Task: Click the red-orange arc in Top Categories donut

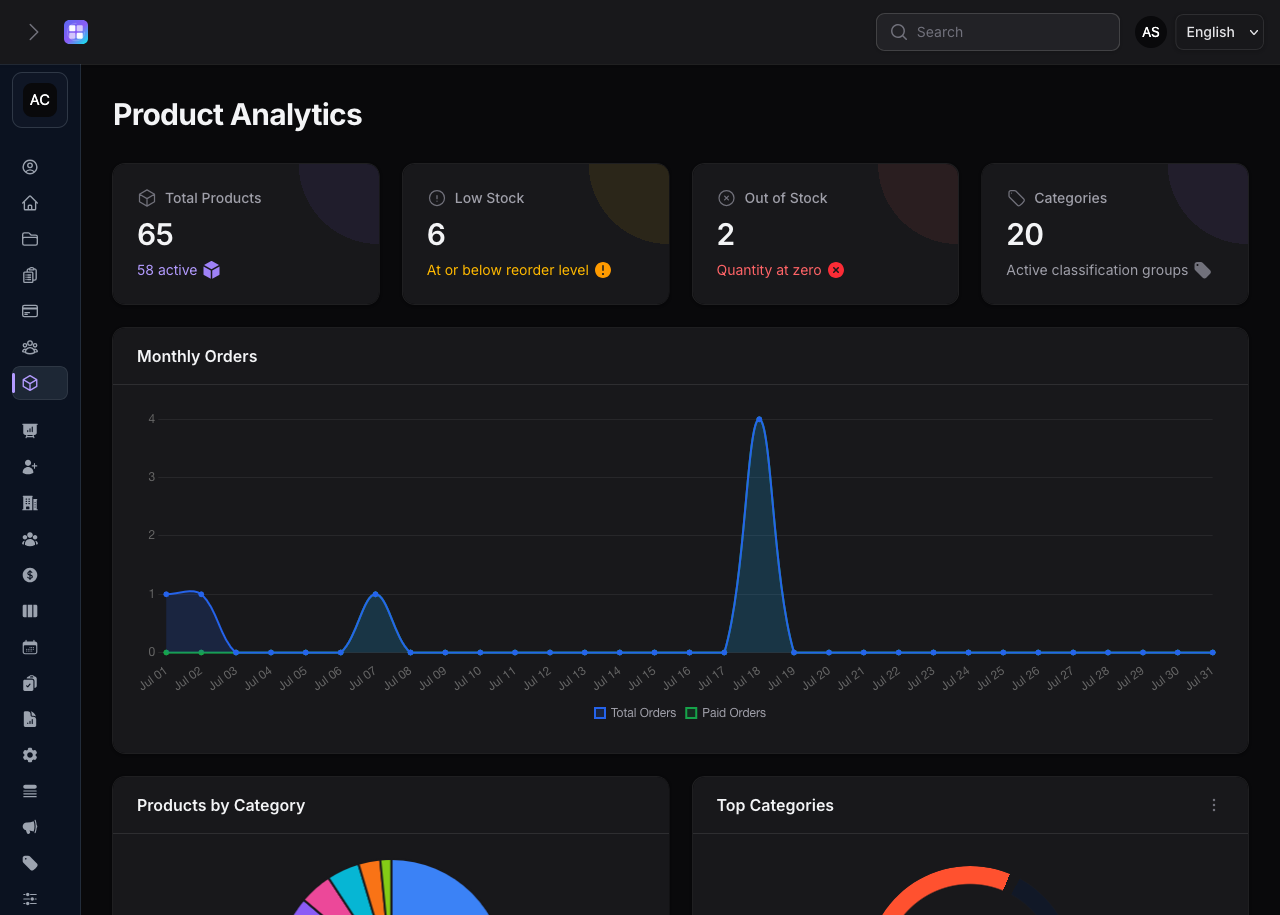Action: point(945,885)
